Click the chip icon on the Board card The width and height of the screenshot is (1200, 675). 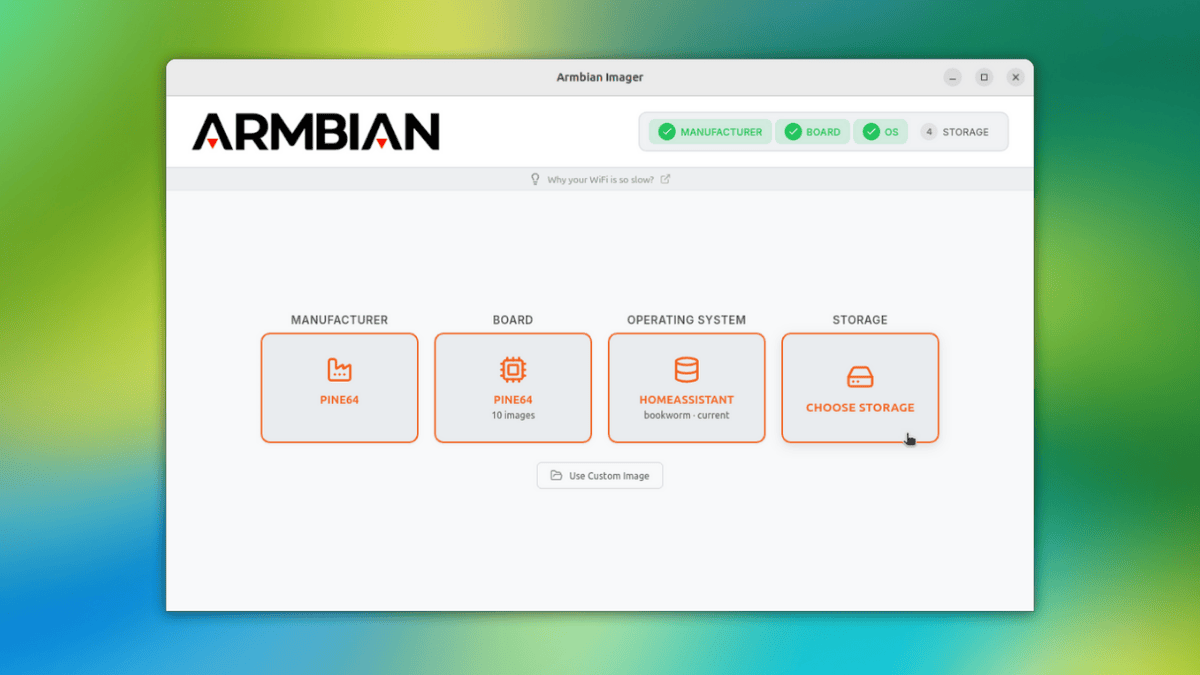(512, 368)
